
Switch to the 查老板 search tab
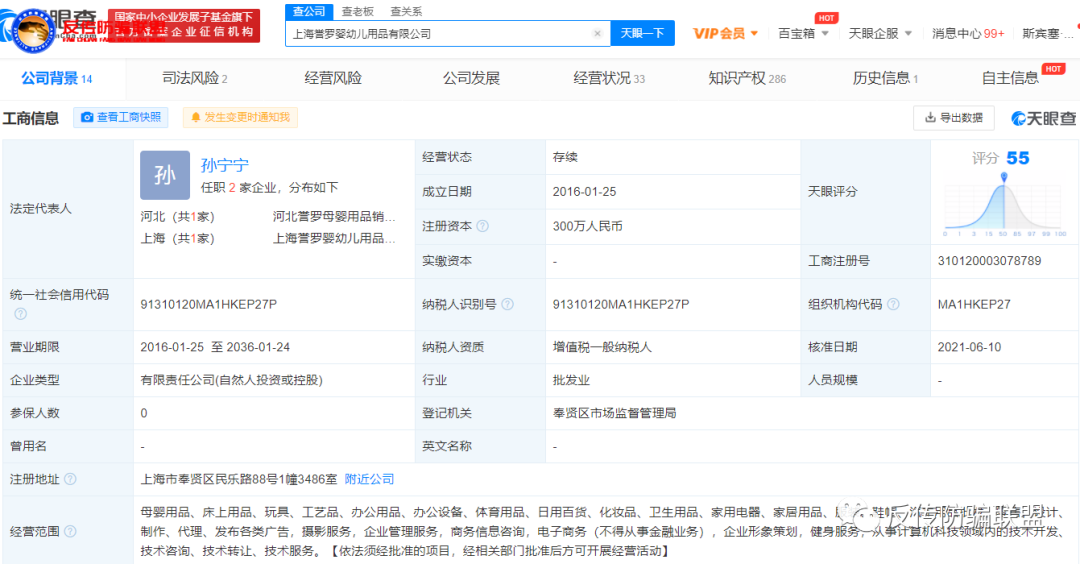coord(357,11)
